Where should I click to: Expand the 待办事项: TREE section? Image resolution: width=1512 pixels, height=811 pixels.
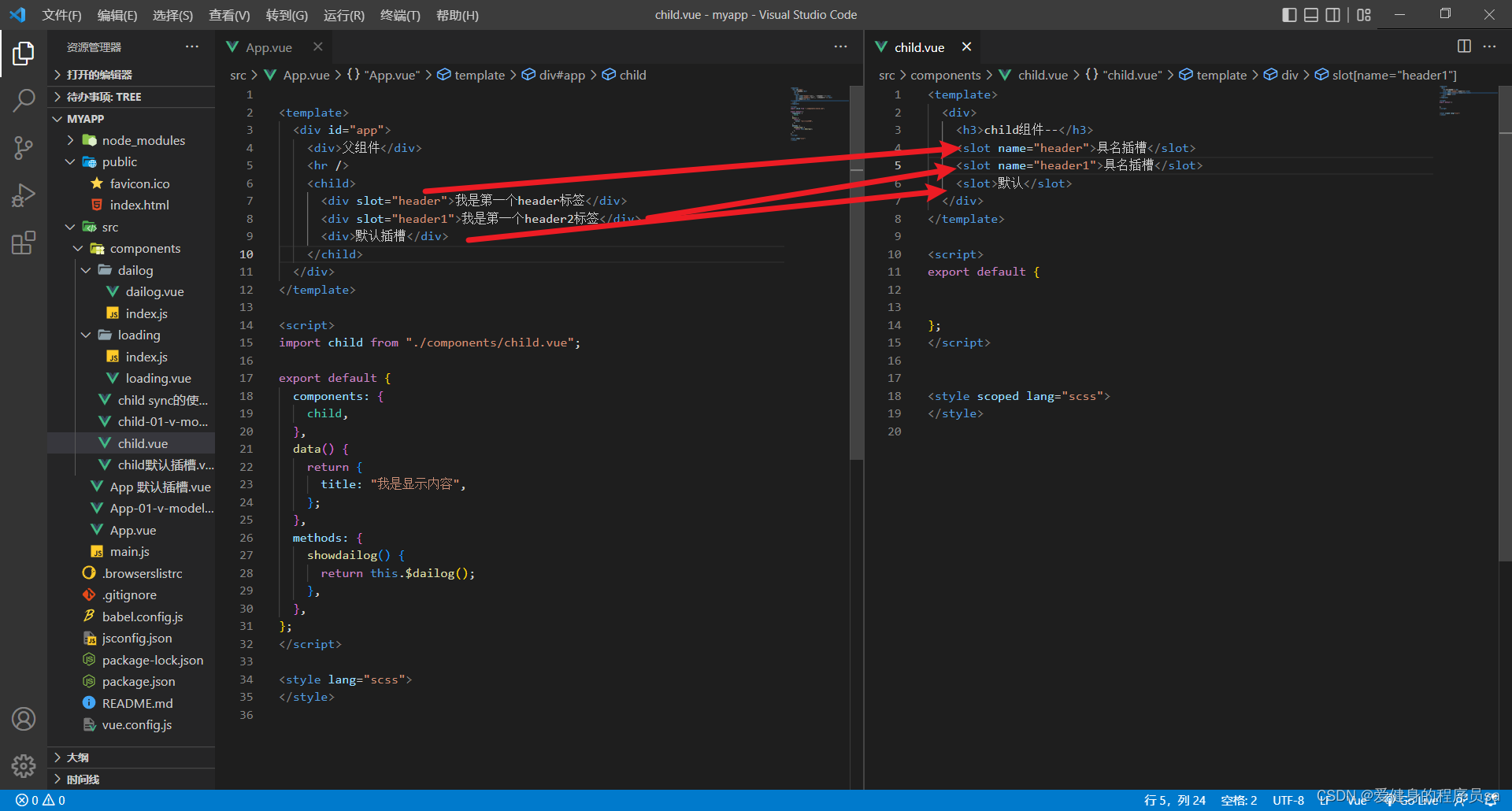click(x=132, y=97)
